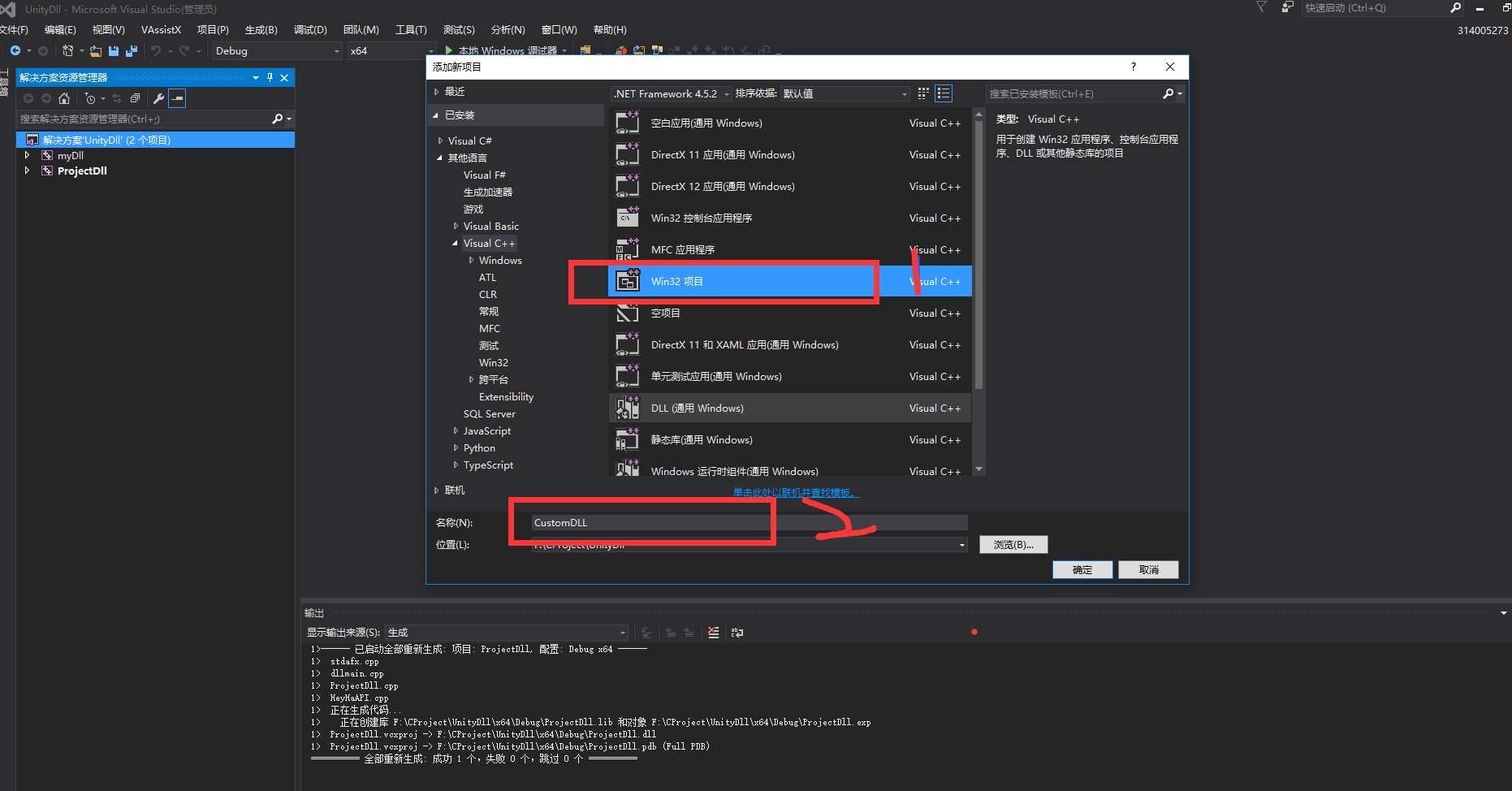The image size is (1512, 791).
Task: Click the Undo toolbar arrow
Action: (x=156, y=50)
